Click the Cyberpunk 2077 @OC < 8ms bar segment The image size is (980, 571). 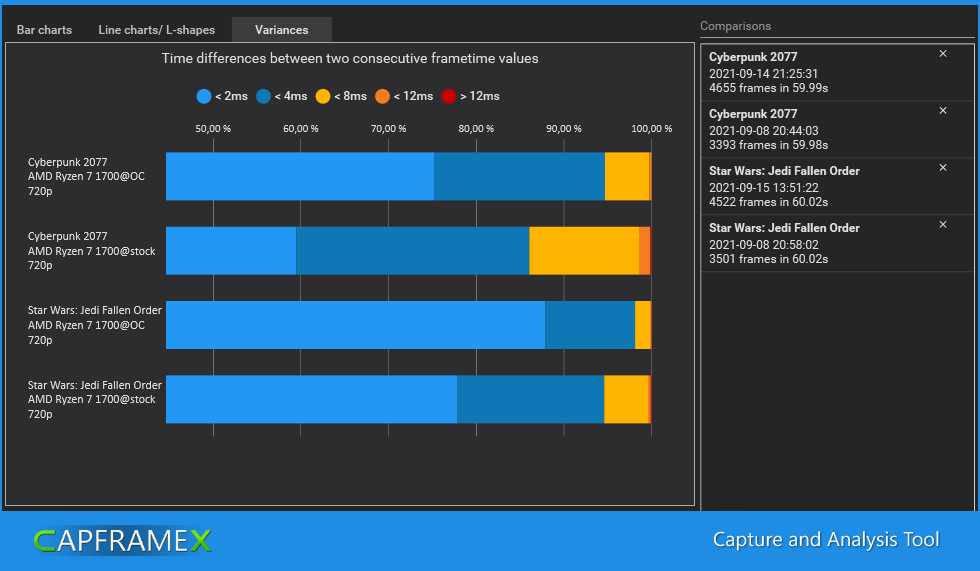(627, 176)
